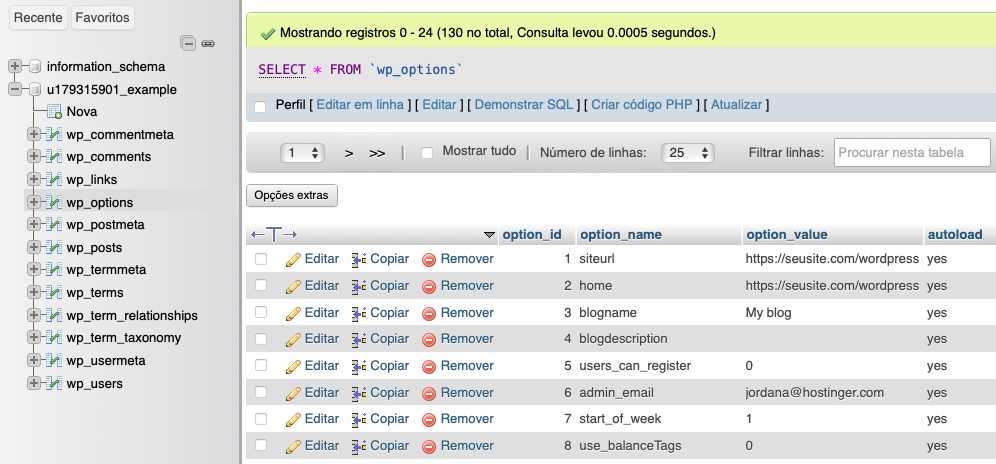Expand the wp_options table node
The image size is (996, 464).
[34, 203]
